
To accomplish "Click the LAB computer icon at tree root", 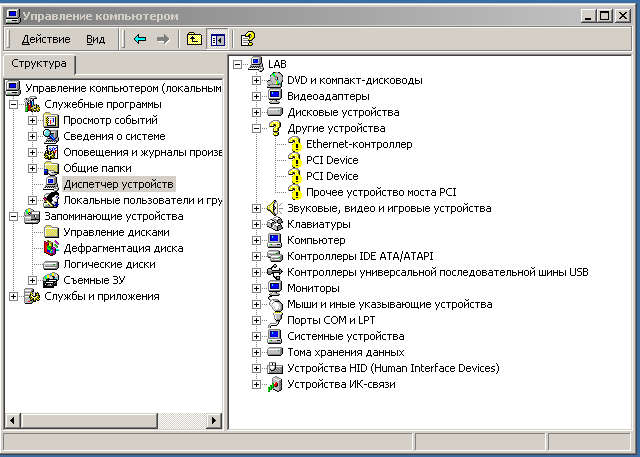I will [x=256, y=64].
